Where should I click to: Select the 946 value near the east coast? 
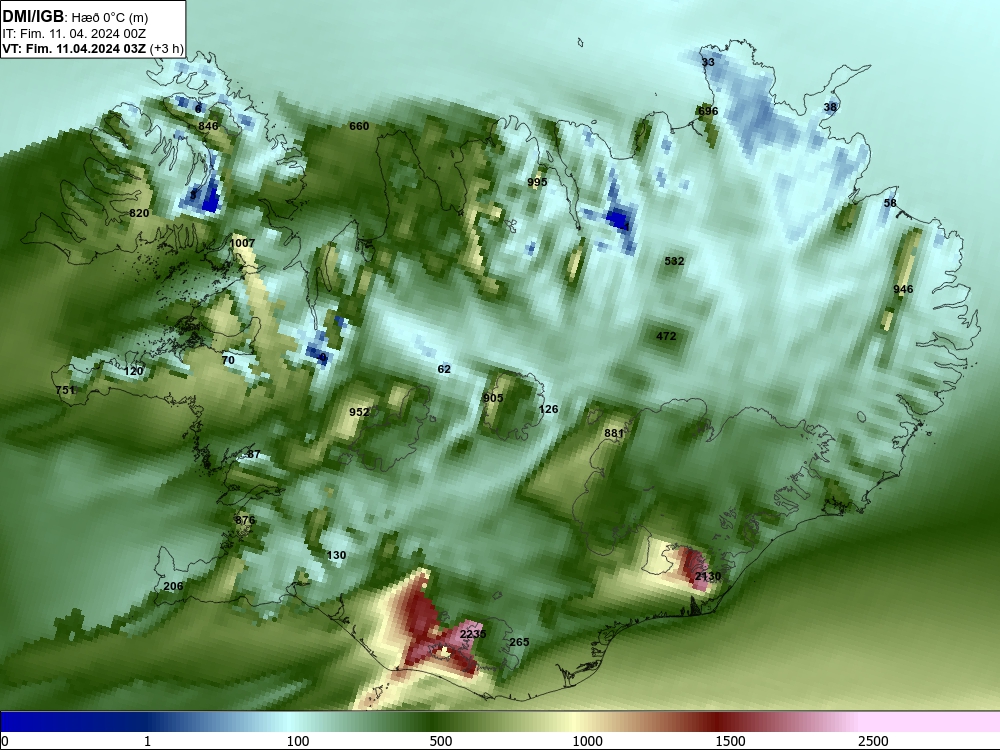pos(903,289)
